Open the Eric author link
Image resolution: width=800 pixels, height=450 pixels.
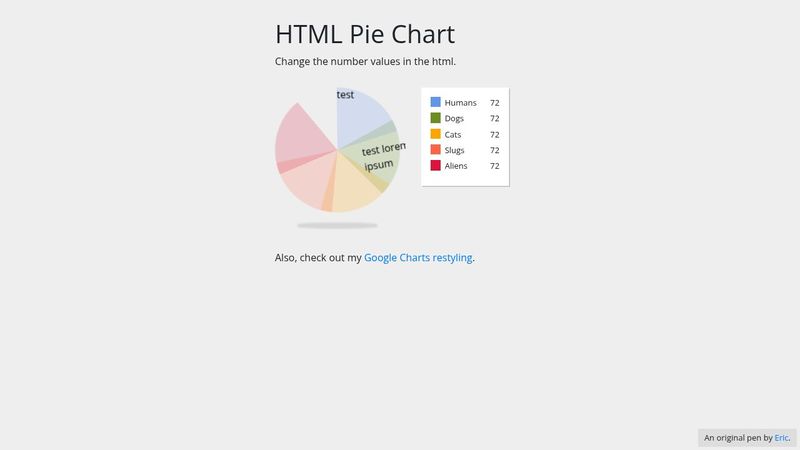781,438
